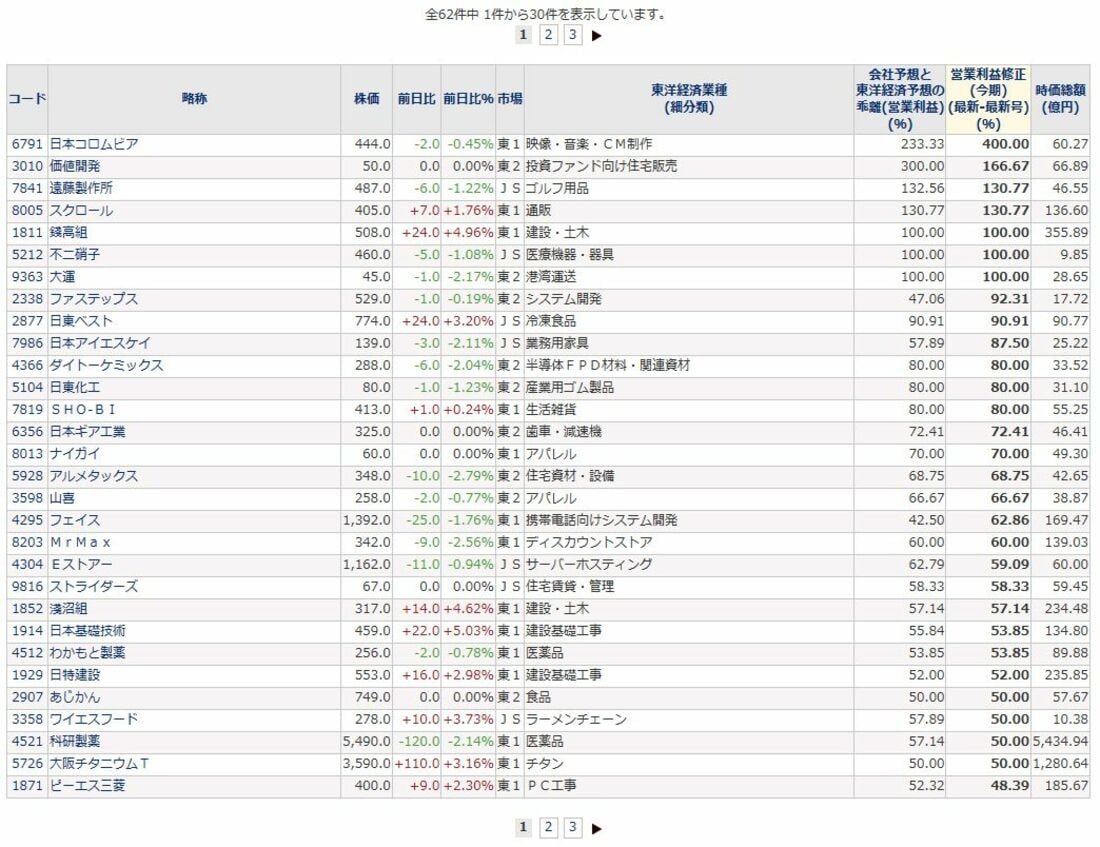Open 日東ベスト stock link
The height and width of the screenshot is (847, 1100).
coord(81,321)
